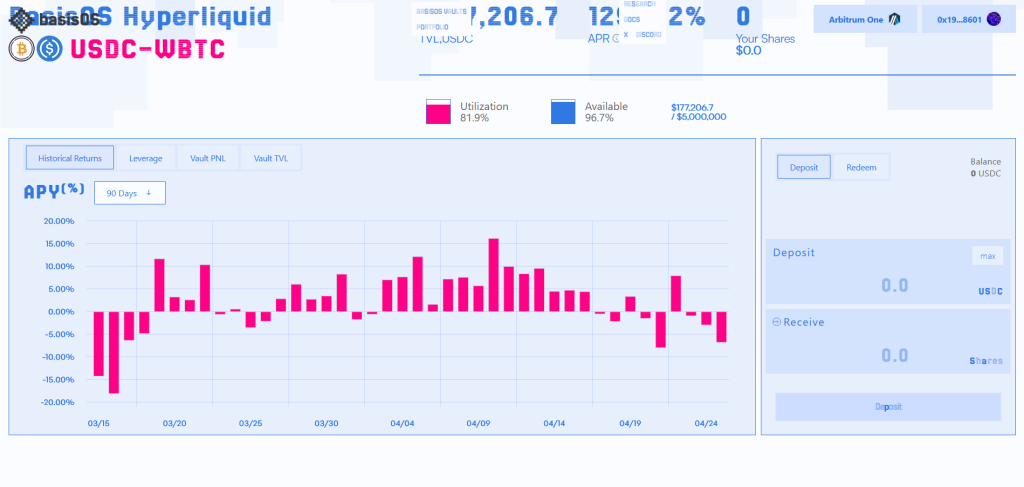Click the -20.00% y-axis label
The width and height of the screenshot is (1024, 487).
coord(57,402)
